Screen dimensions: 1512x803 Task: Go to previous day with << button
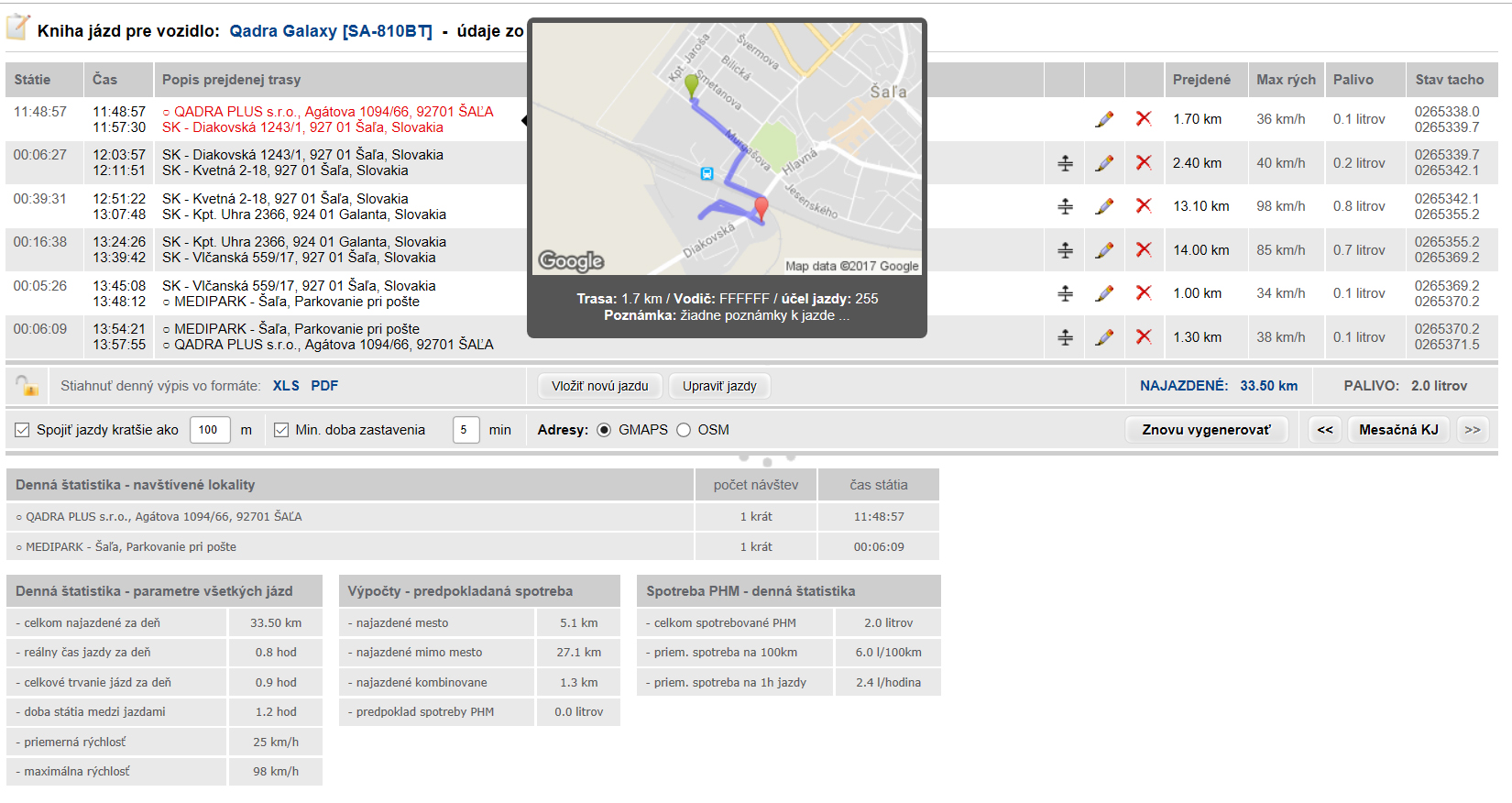[x=1325, y=430]
